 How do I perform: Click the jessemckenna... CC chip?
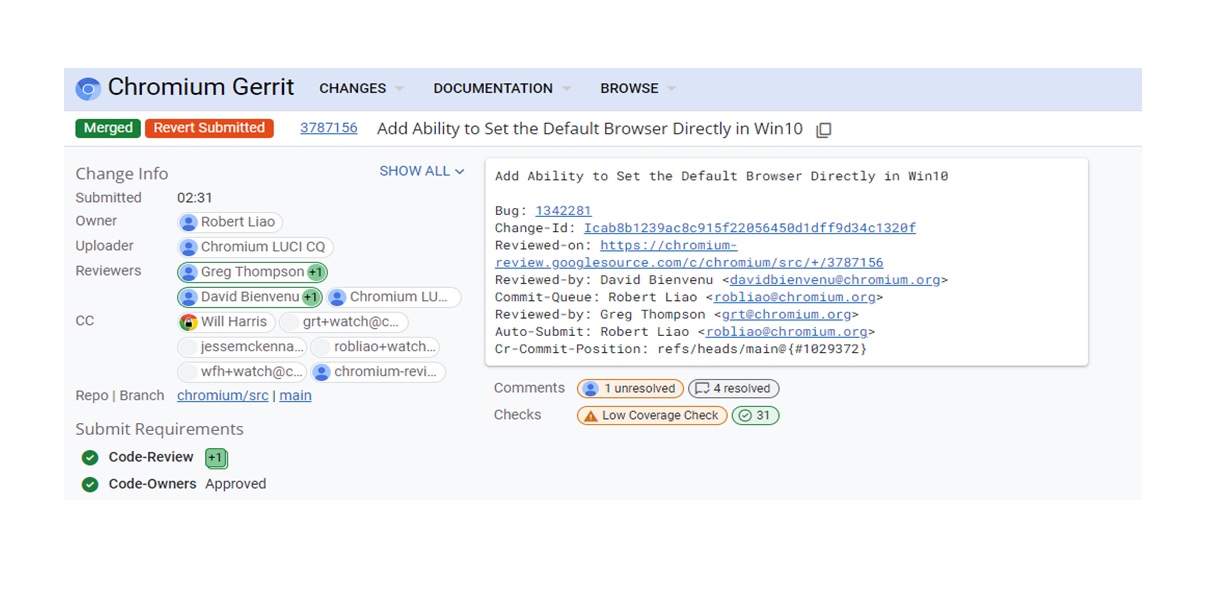[241, 347]
